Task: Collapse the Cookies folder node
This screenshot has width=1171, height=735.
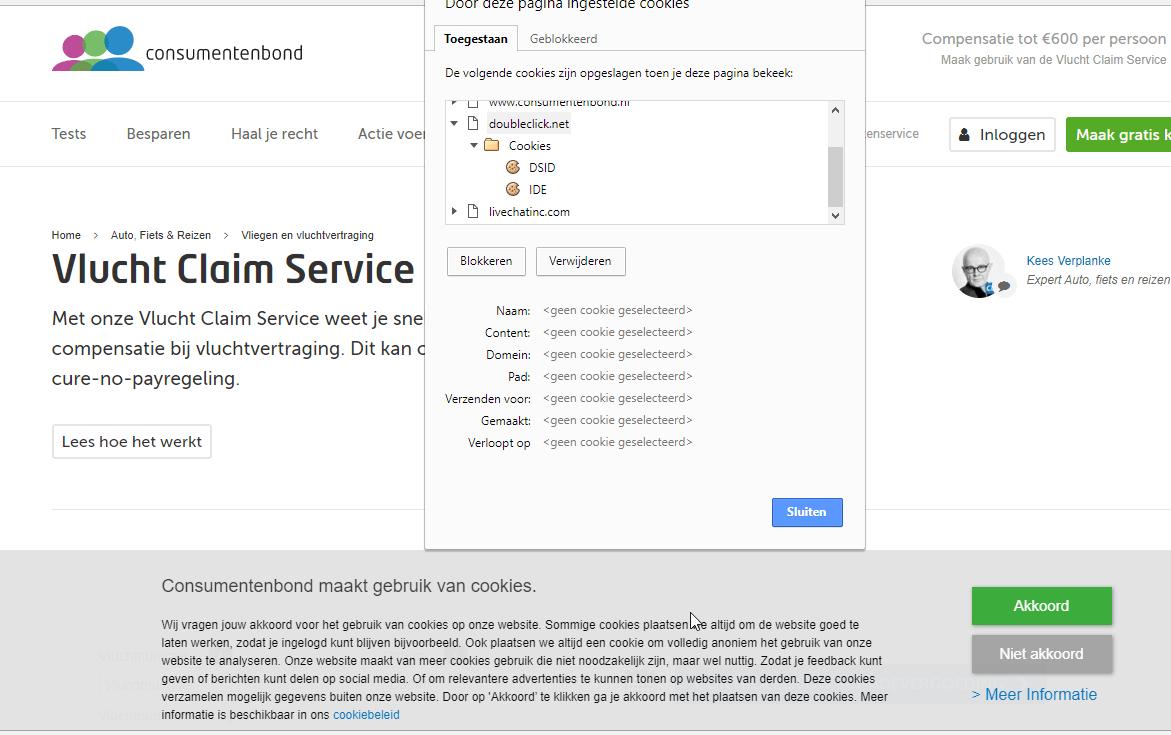Action: (x=474, y=146)
